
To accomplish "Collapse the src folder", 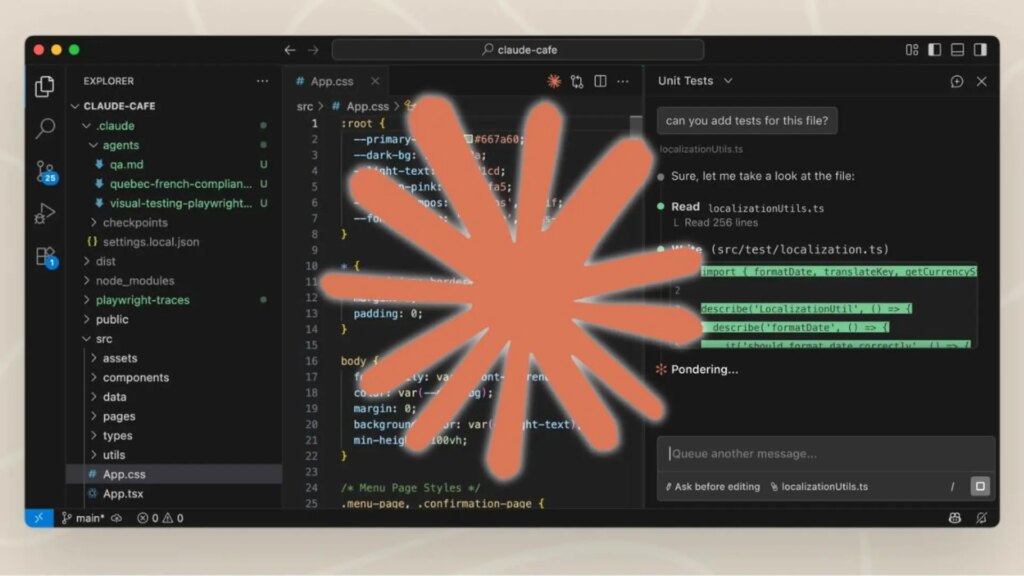I will (x=104, y=339).
